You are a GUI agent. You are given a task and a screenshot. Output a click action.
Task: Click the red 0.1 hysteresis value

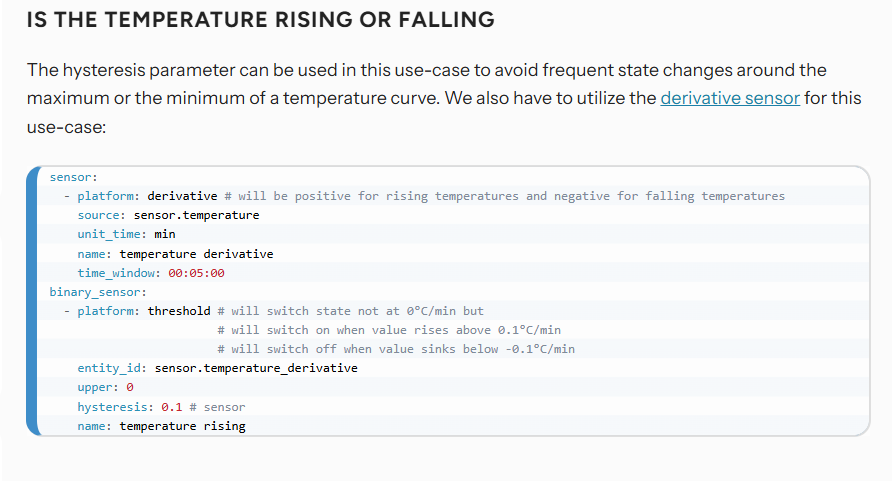point(172,407)
